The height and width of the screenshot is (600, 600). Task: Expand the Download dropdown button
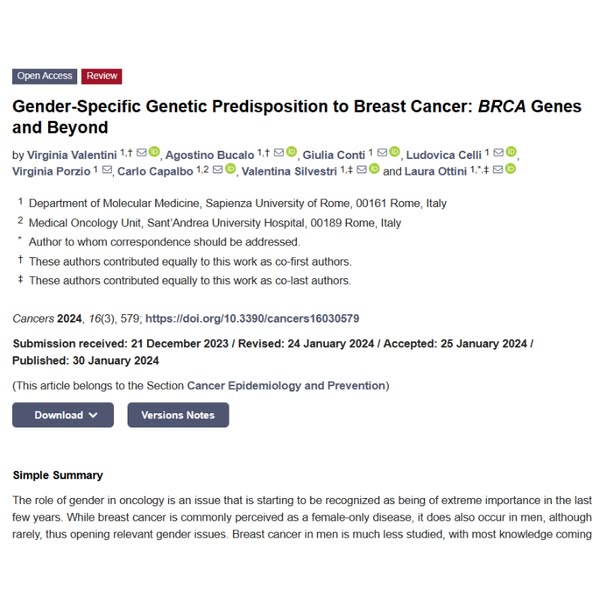pyautogui.click(x=64, y=415)
